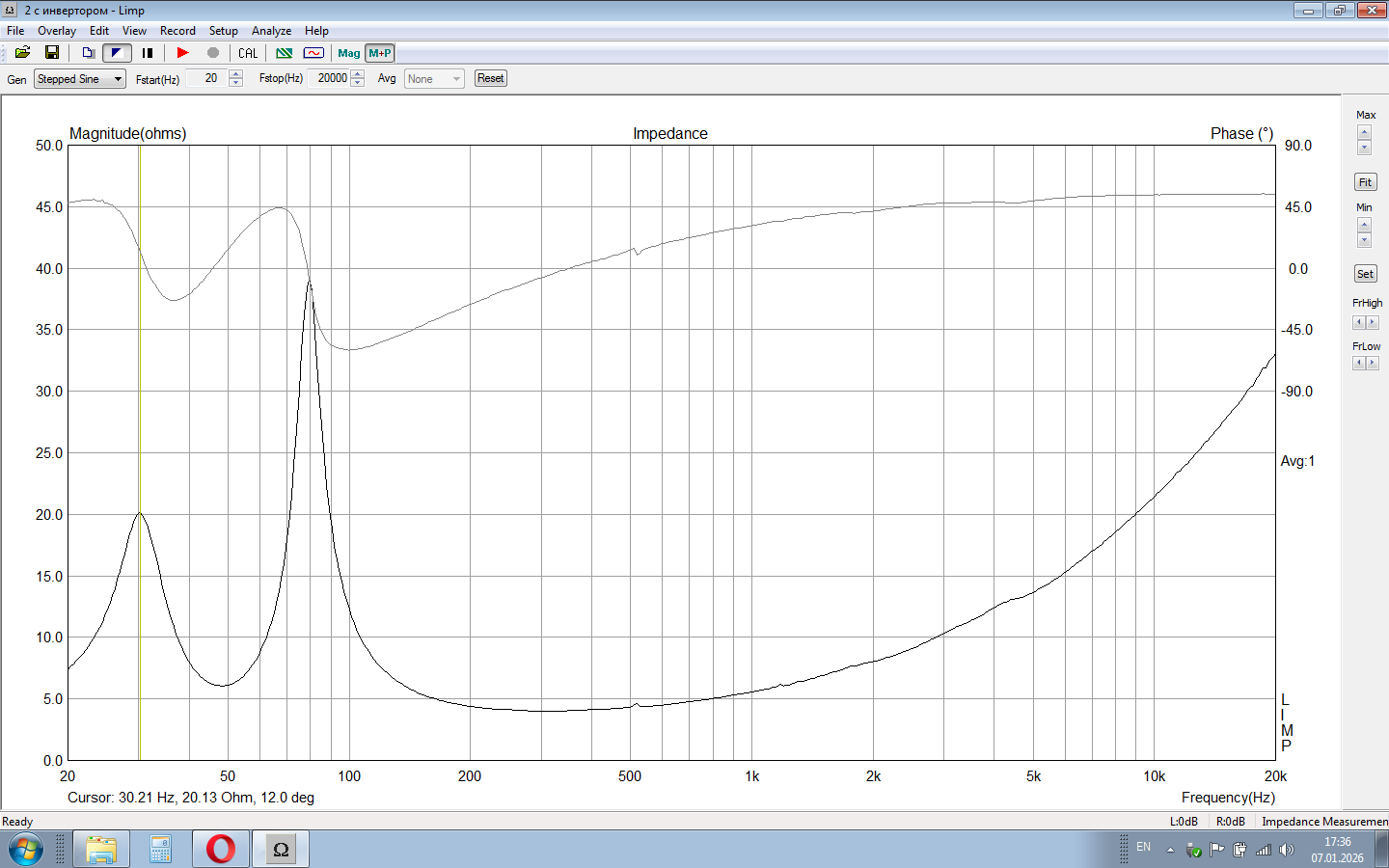Increase the Fstart frequency with up arrow
The image size is (1389, 868).
[x=236, y=74]
